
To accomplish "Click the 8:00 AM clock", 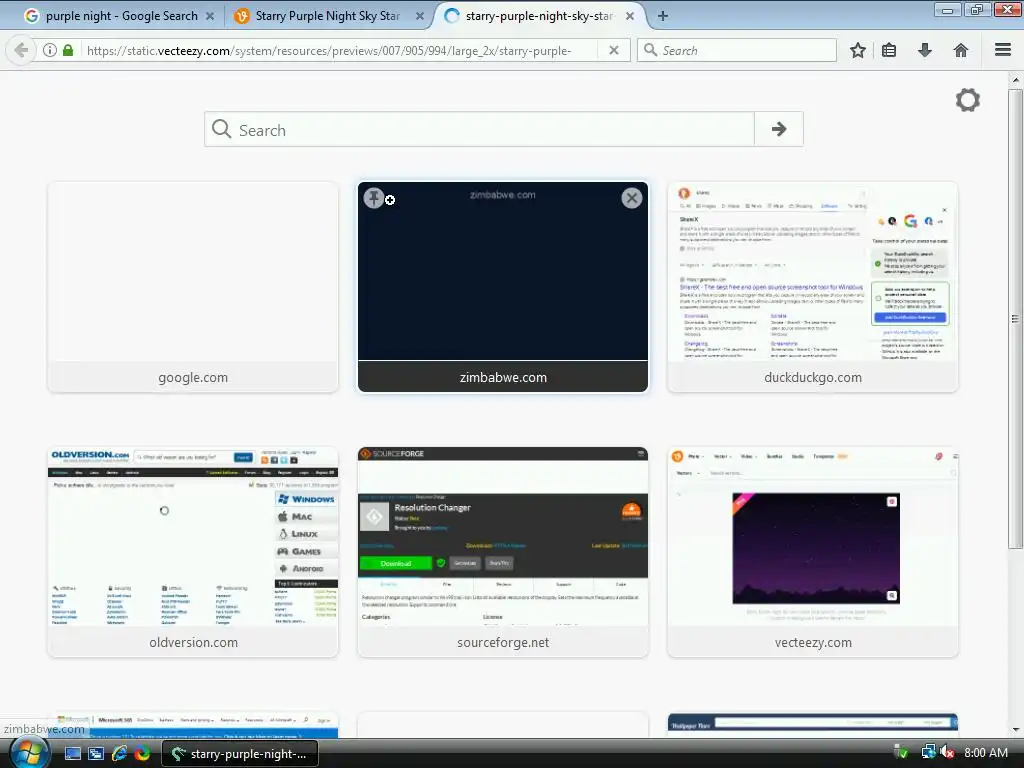I will coord(985,753).
